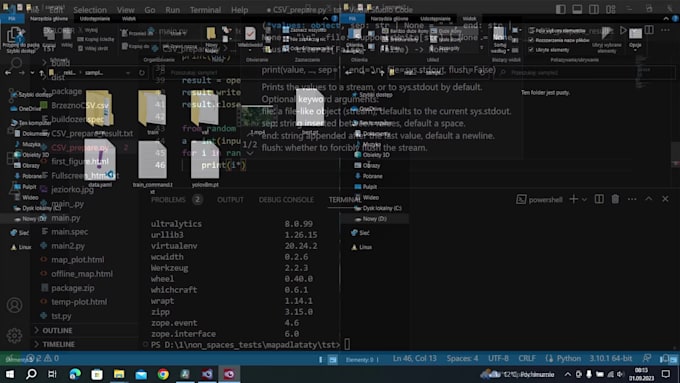680x383 pixels.
Task: Click Właściwości icon in Explorer ribbon
Action: (x=250, y=38)
